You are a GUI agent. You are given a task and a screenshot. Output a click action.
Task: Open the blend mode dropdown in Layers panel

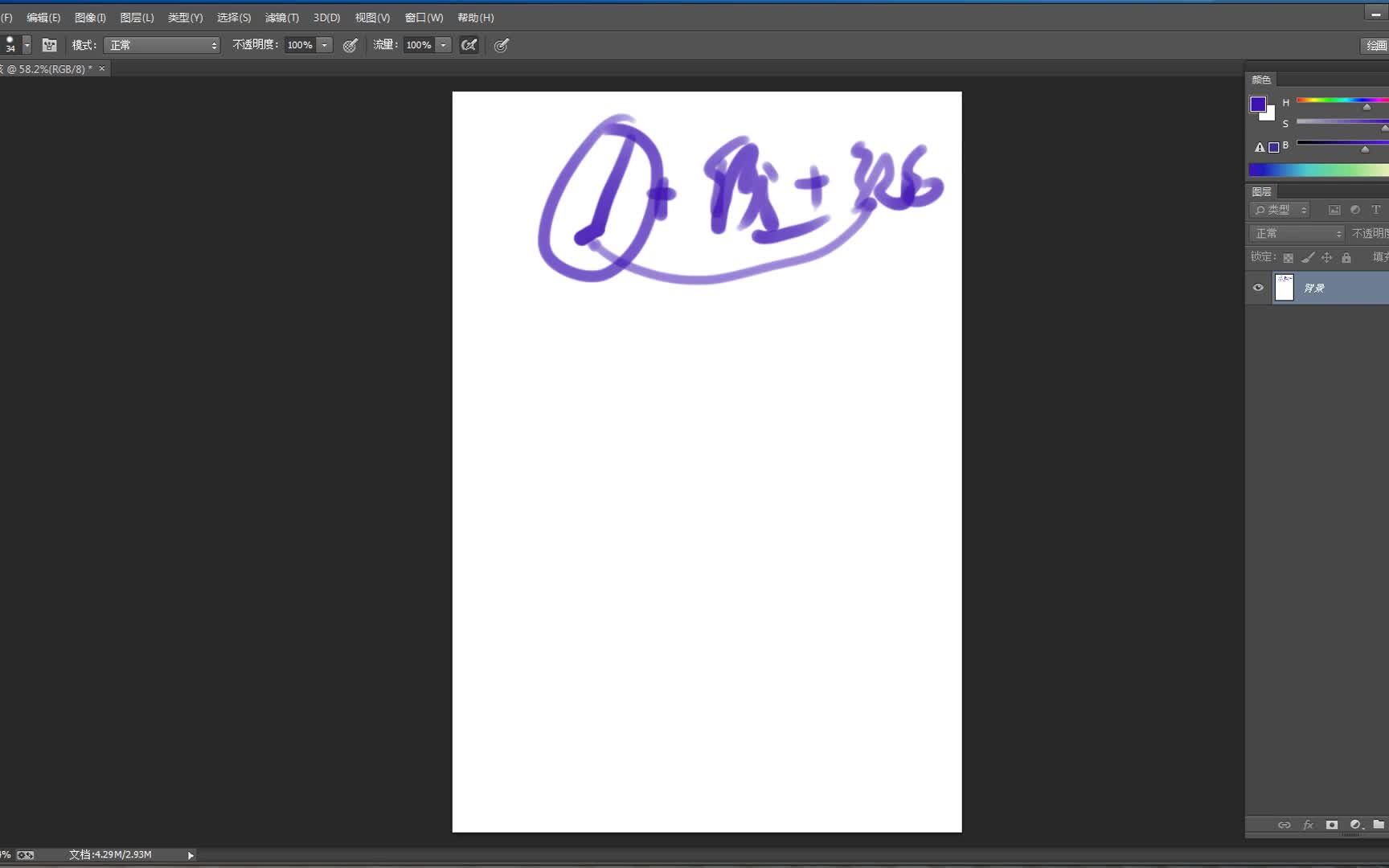pos(1295,233)
